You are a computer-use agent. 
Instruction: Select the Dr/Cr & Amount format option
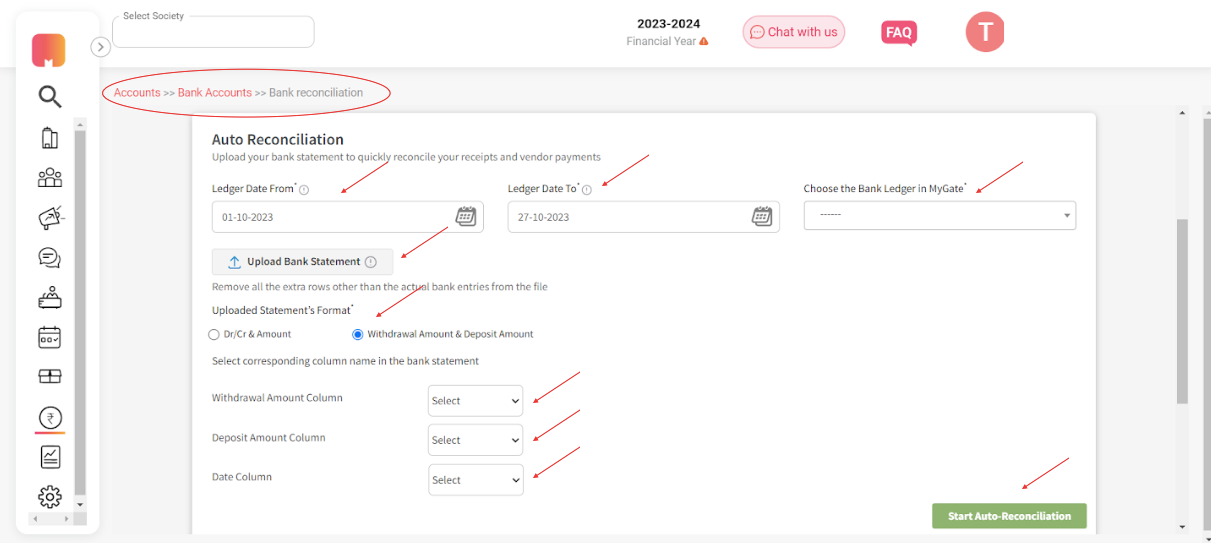tap(214, 334)
